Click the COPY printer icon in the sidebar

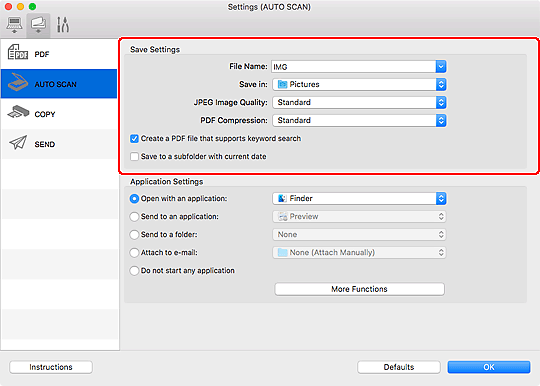pyautogui.click(x=18, y=112)
